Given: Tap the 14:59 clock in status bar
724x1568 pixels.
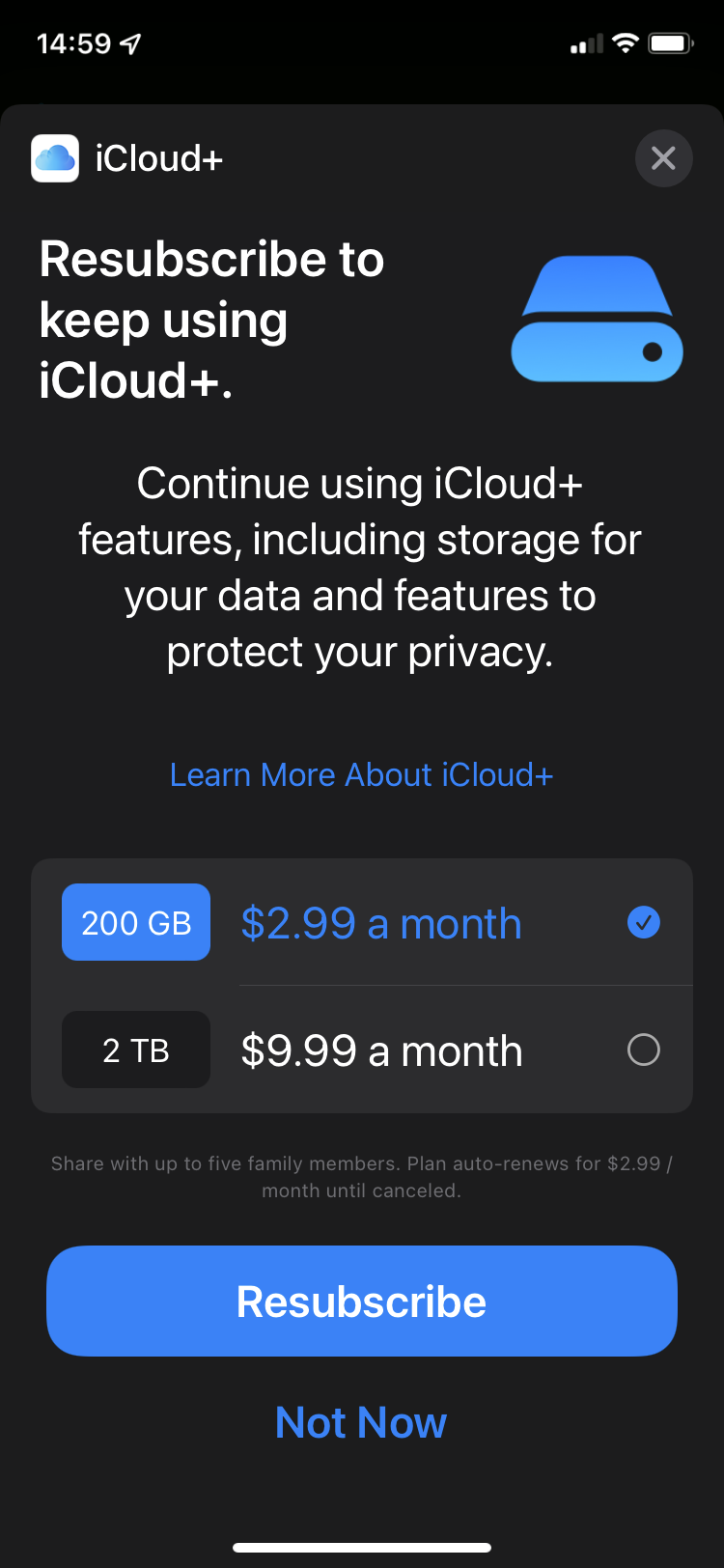Looking at the screenshot, I should click(73, 43).
